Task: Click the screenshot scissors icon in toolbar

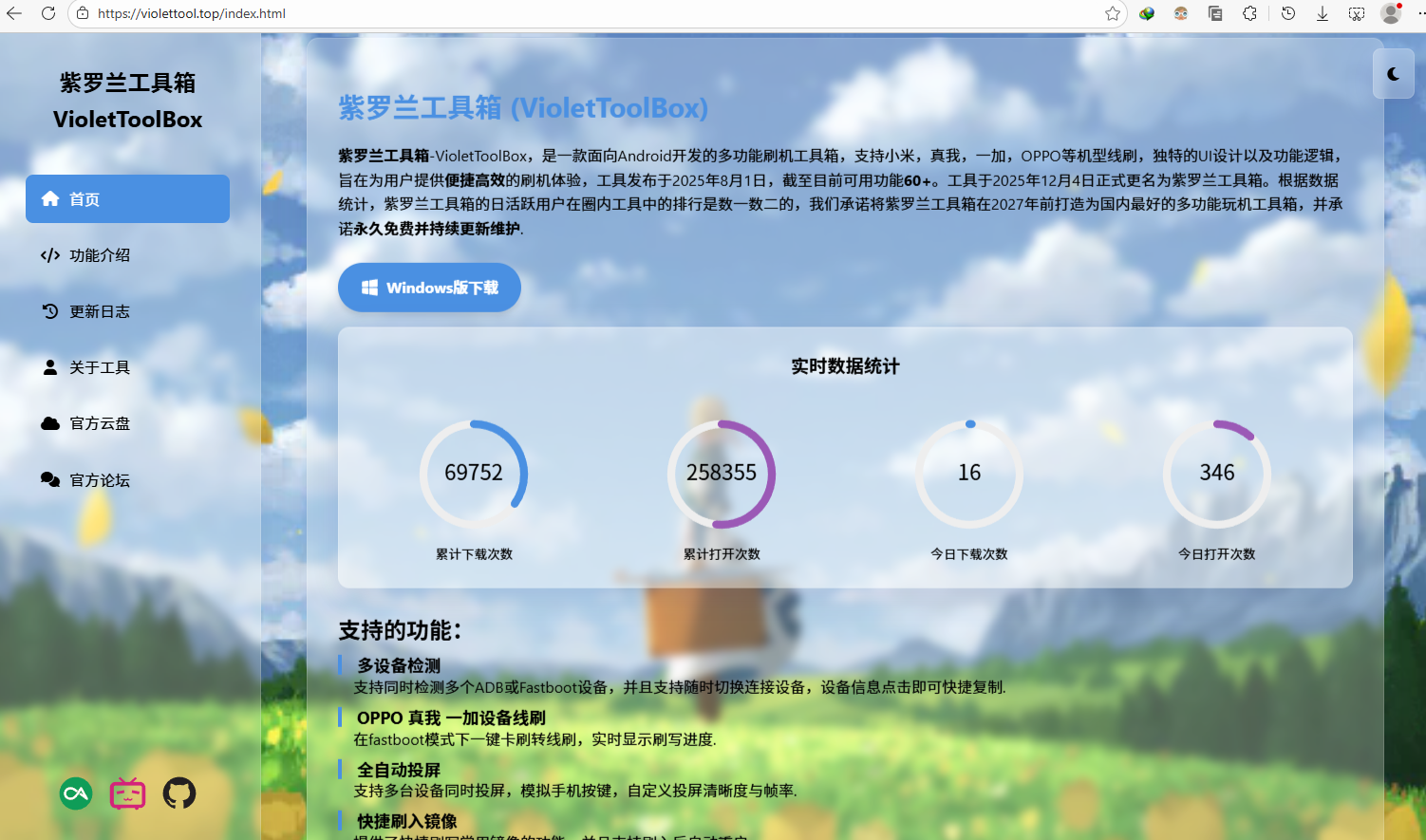Action: click(1357, 13)
